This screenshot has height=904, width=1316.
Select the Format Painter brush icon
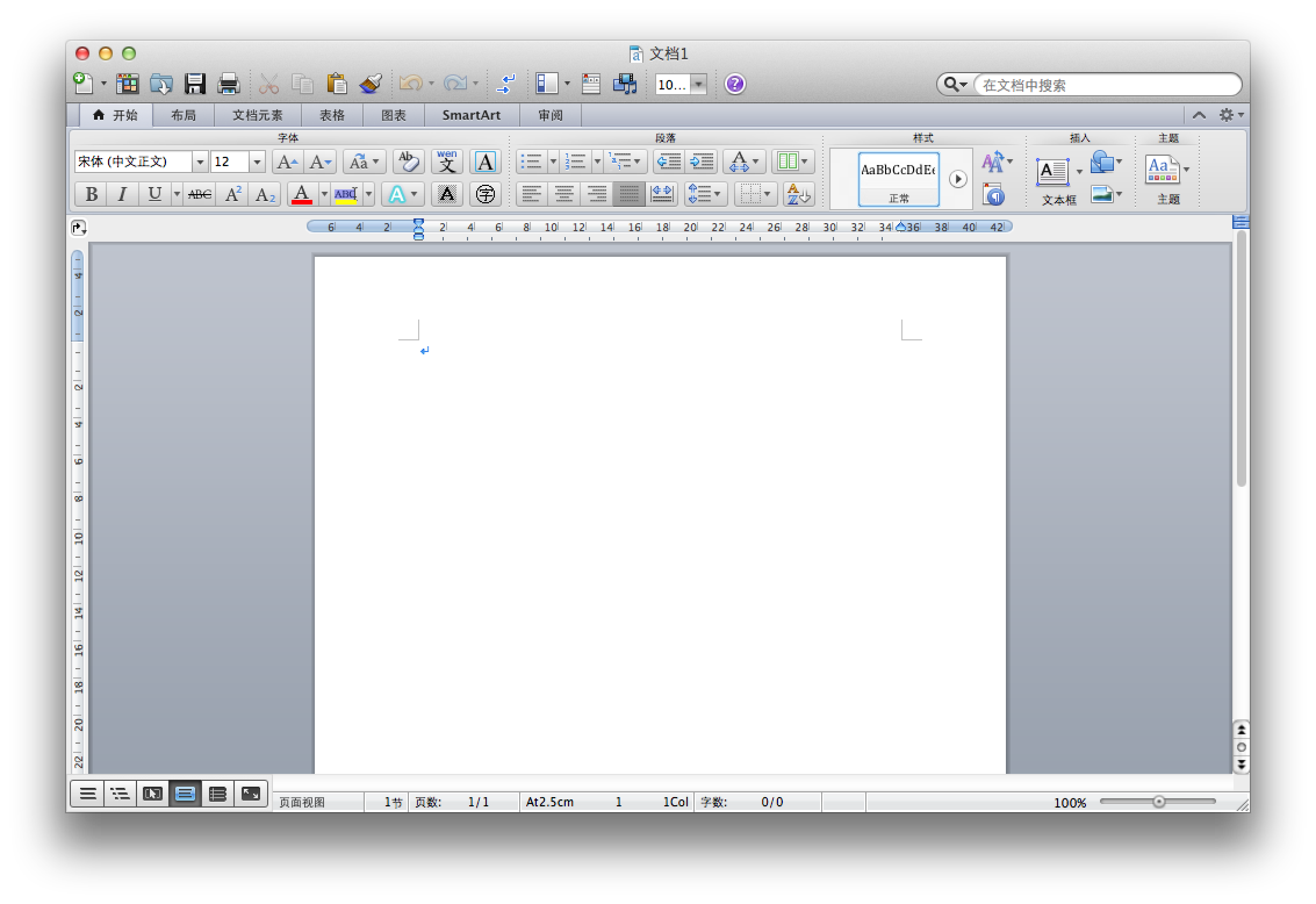[371, 84]
